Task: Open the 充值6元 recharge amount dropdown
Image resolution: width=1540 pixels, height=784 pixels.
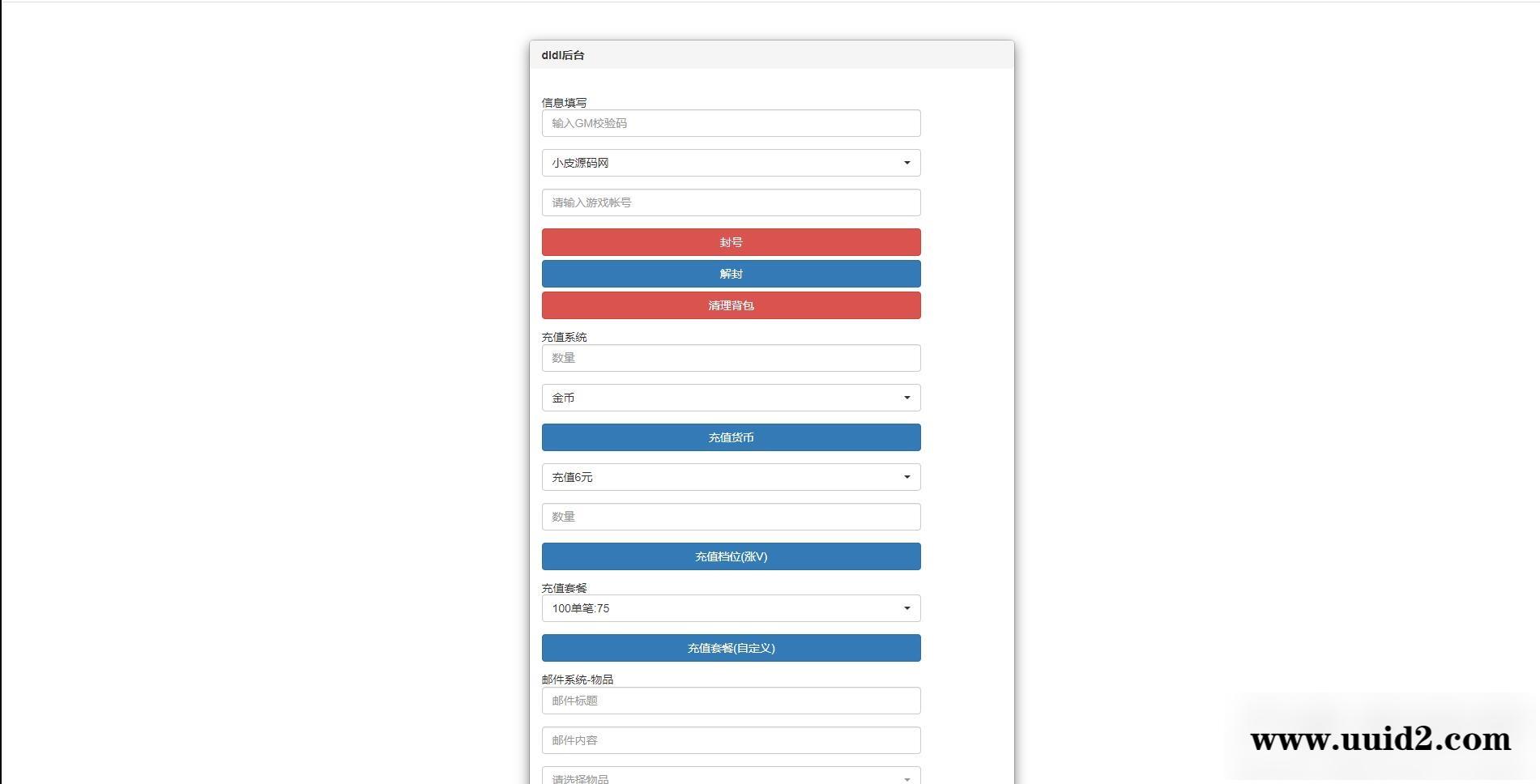Action: [730, 476]
